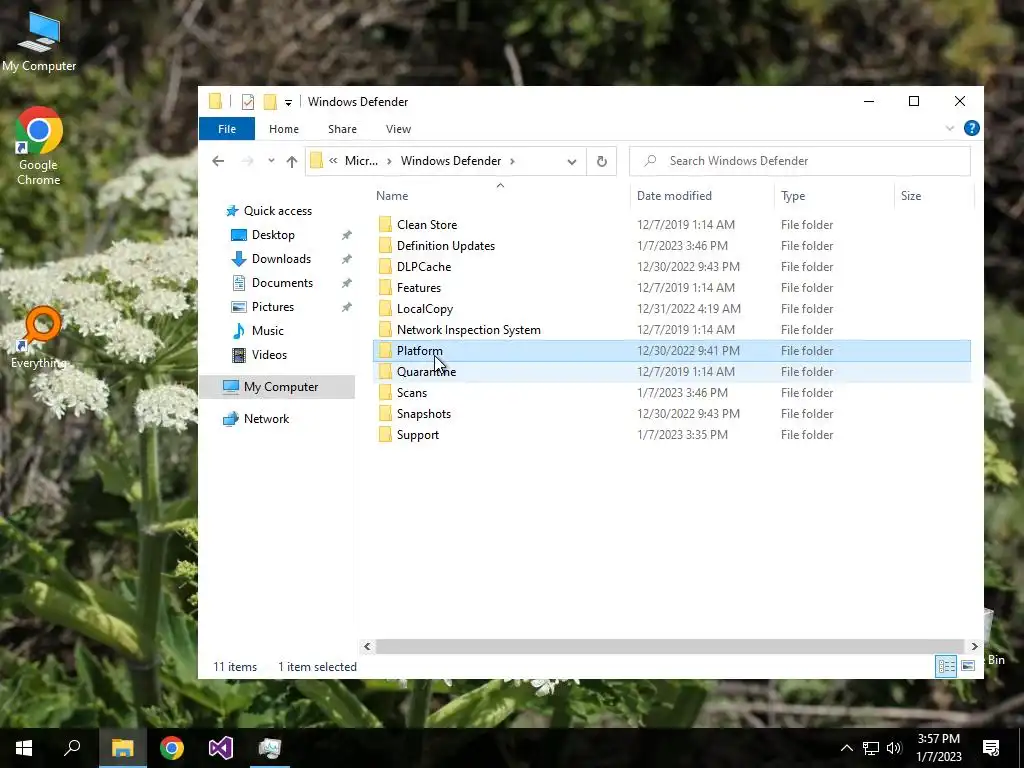1024x768 pixels.
Task: Go up one folder level
Action: coord(292,161)
